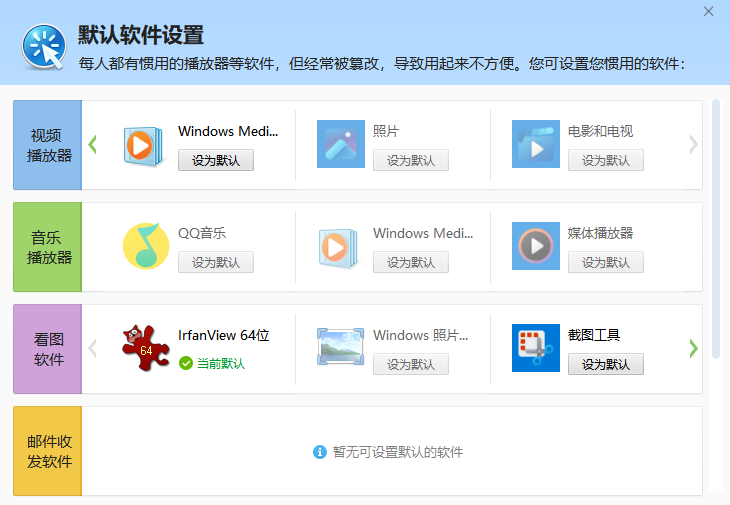The width and height of the screenshot is (730, 505).
Task: Click the Photos (照片) app icon
Action: point(341,144)
